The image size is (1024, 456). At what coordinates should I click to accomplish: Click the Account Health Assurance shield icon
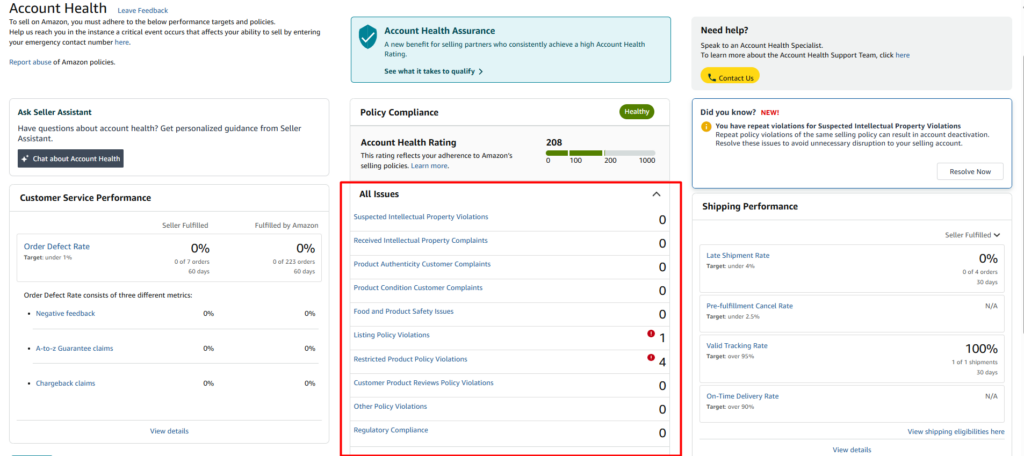(x=368, y=37)
